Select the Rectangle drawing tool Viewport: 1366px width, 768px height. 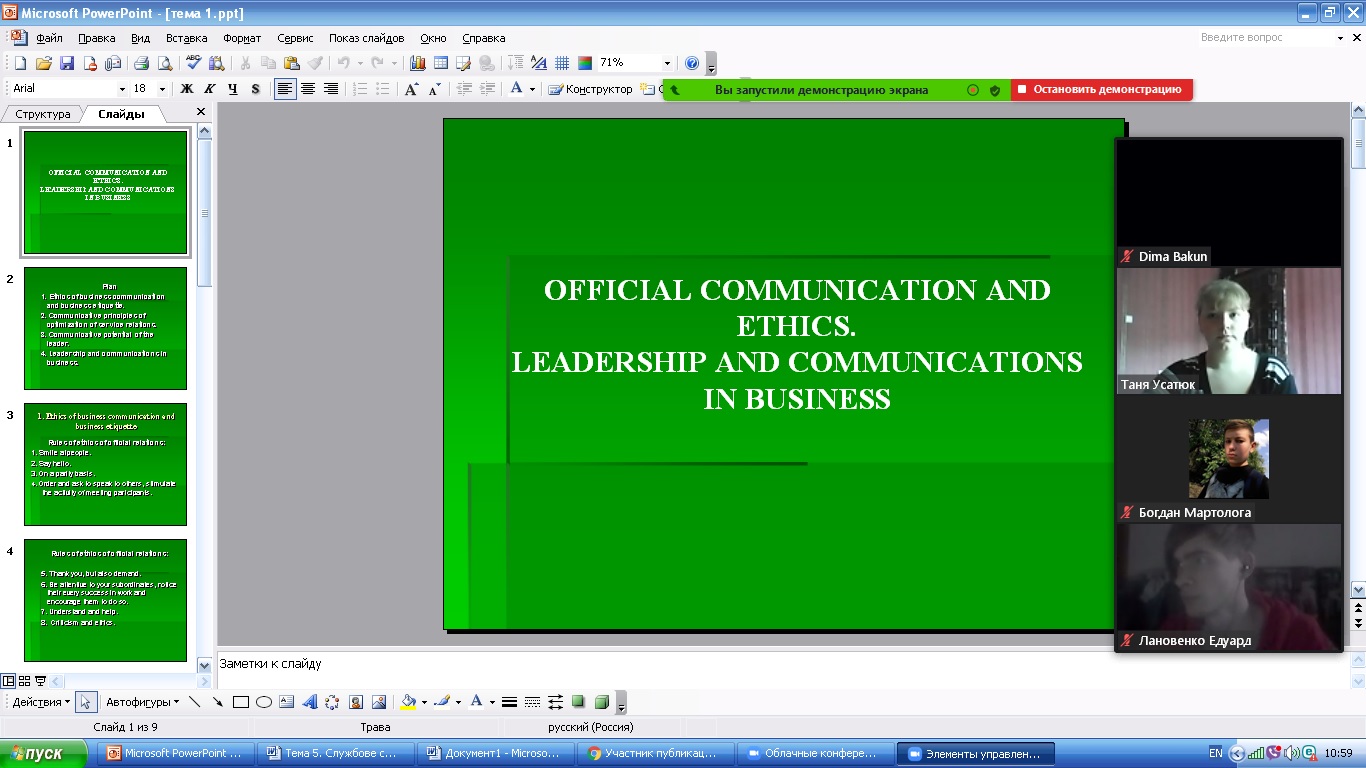click(241, 702)
